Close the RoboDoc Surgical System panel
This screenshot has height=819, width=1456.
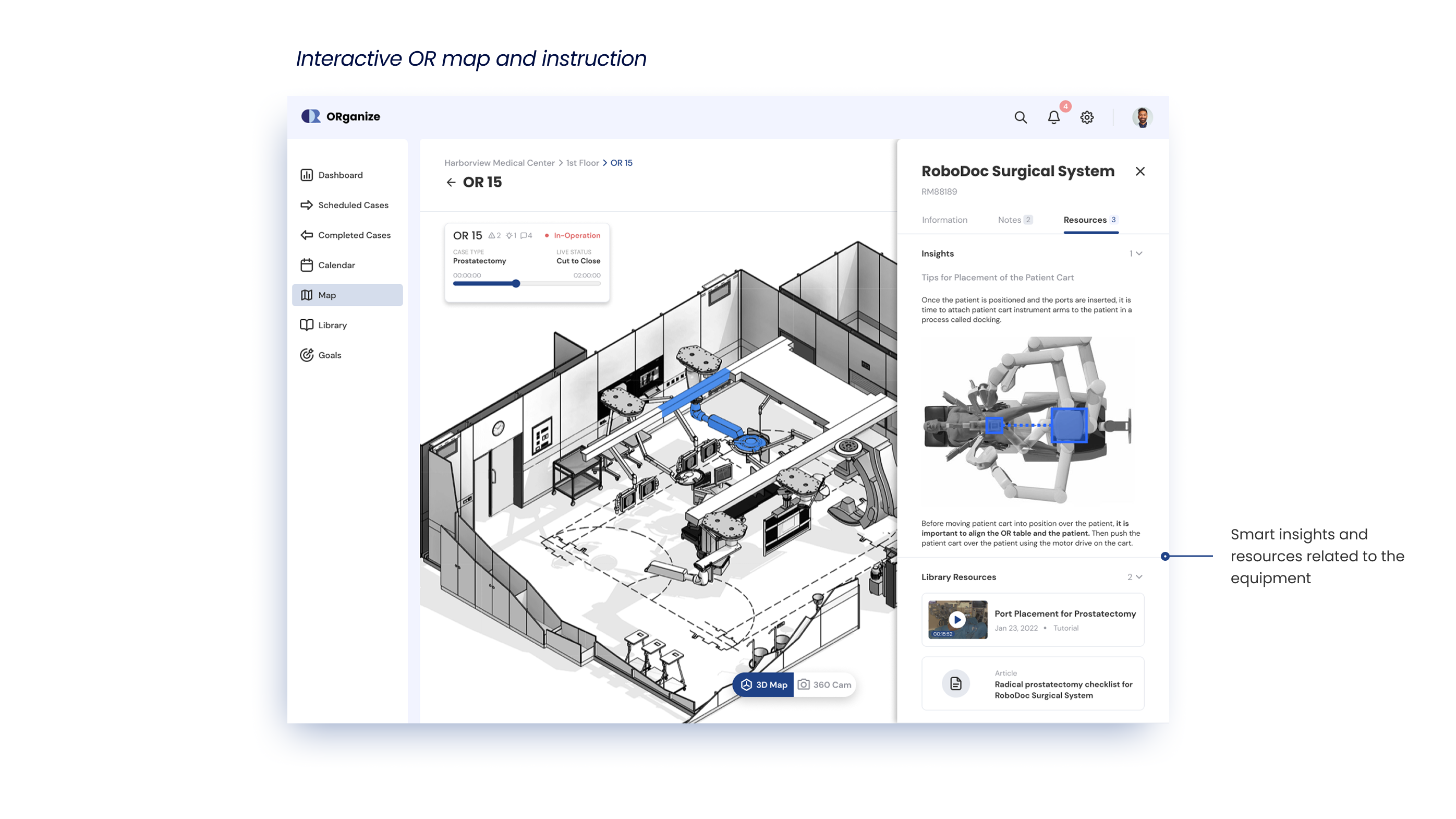pos(1139,171)
